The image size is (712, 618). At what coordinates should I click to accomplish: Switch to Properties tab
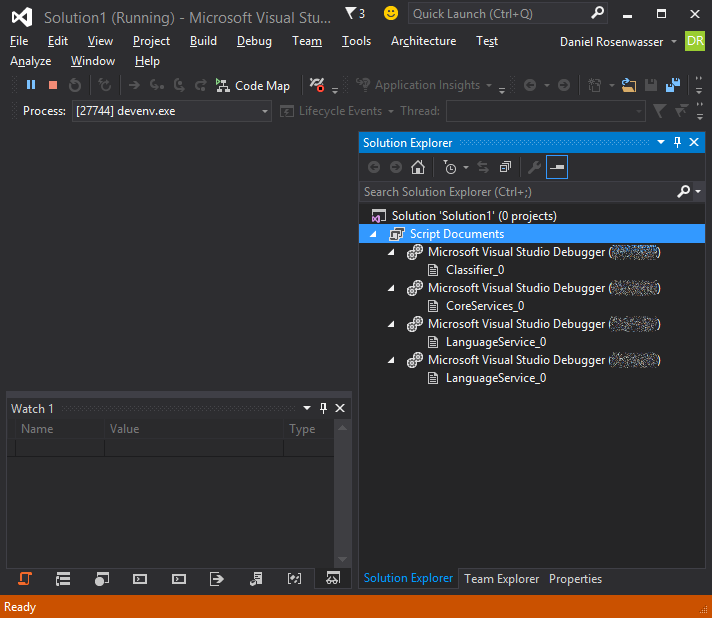(x=575, y=578)
